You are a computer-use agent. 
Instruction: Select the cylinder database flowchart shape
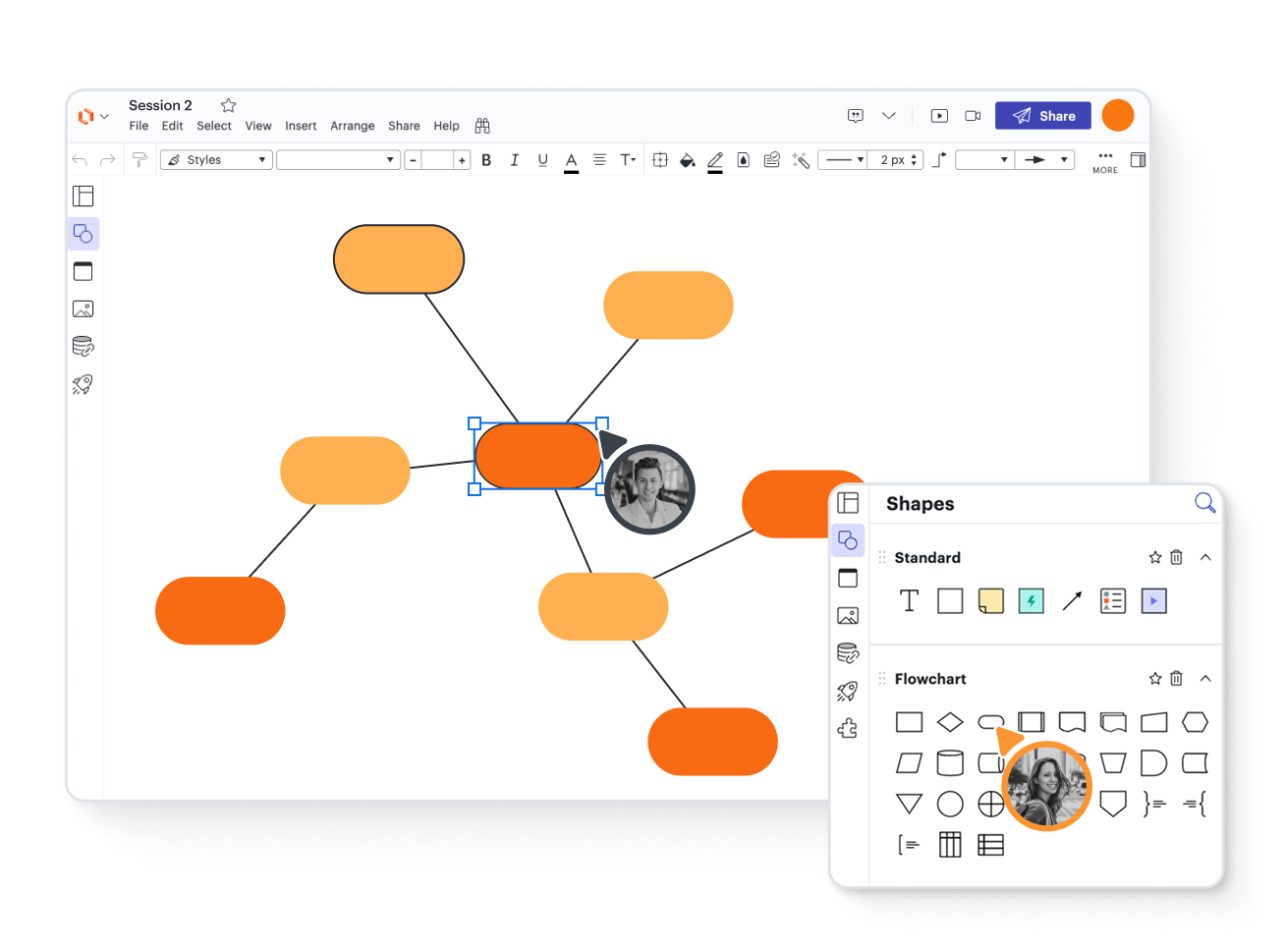click(950, 762)
